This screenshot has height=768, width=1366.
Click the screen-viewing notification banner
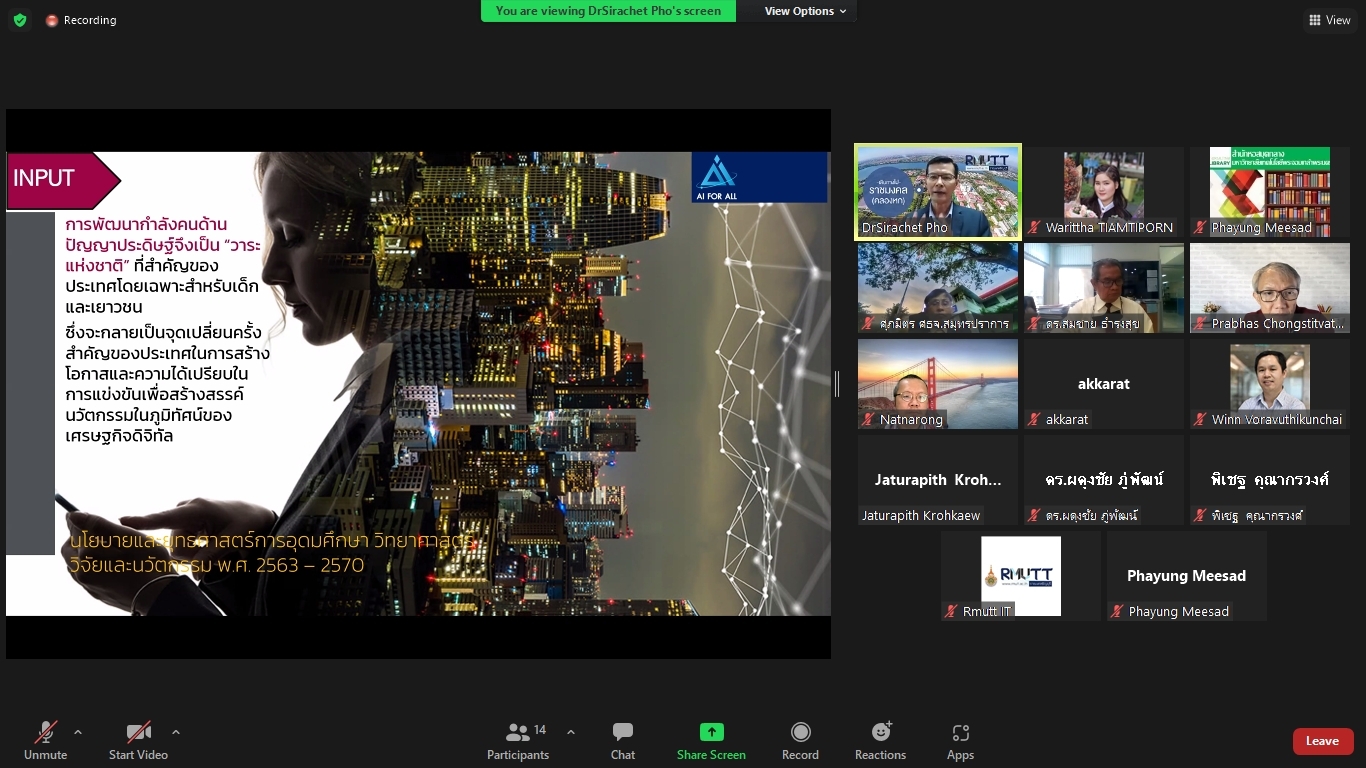click(608, 11)
